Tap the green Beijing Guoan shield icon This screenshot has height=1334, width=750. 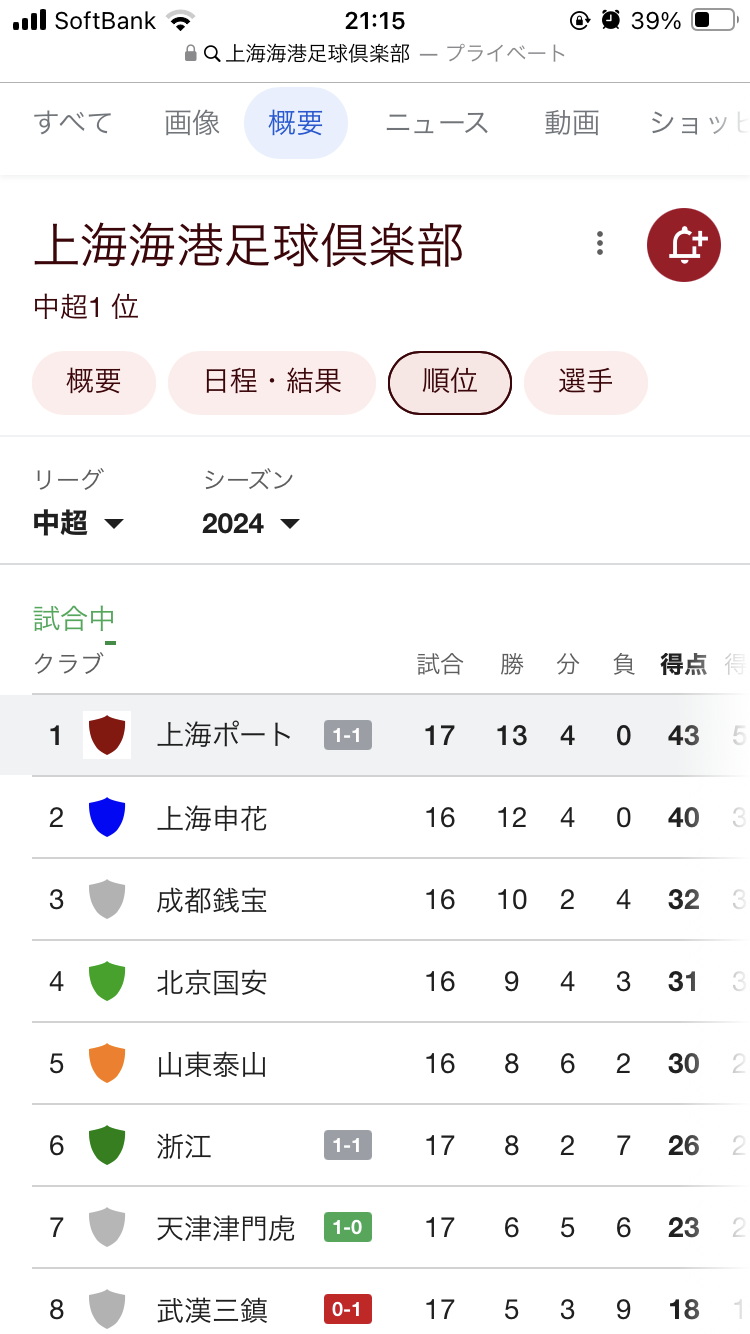[x=107, y=982]
